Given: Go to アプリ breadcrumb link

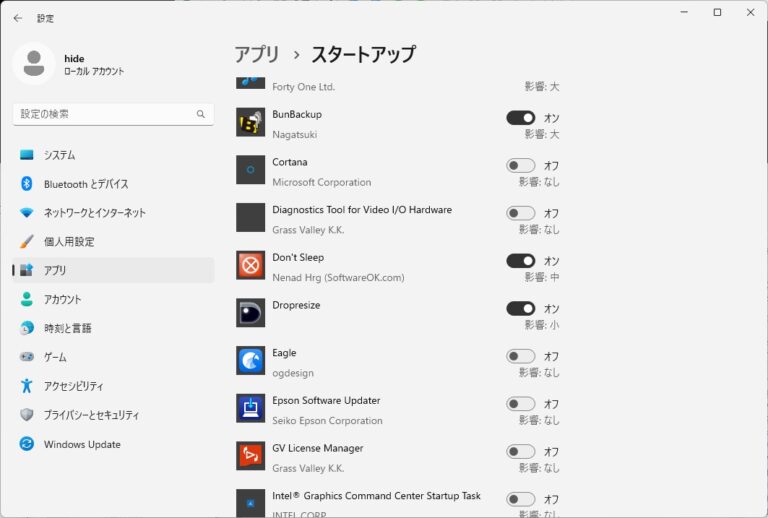Looking at the screenshot, I should click(257, 54).
